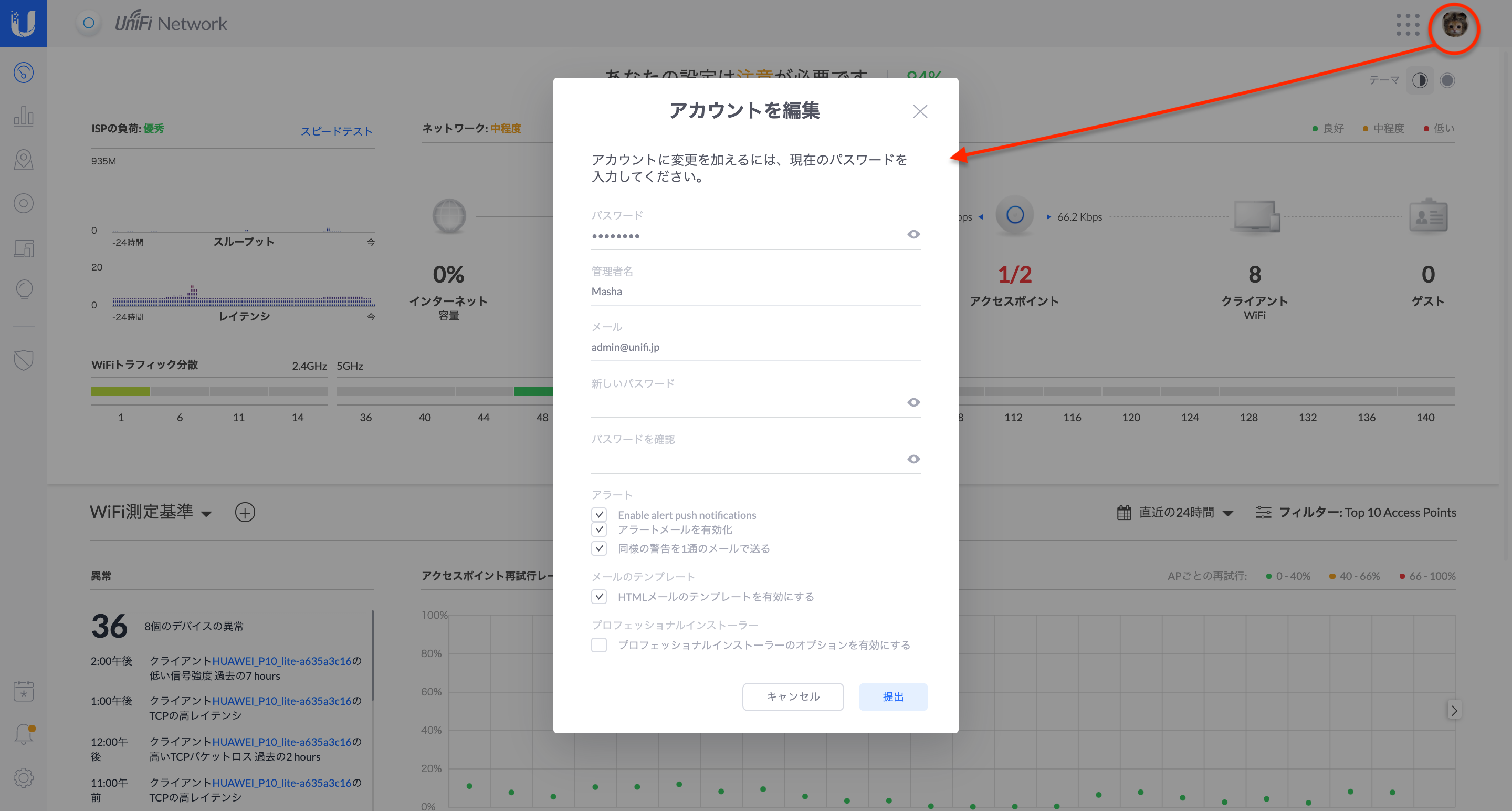Image resolution: width=1512 pixels, height=811 pixels.
Task: Click the anomalies list scrollbar
Action: (372, 655)
